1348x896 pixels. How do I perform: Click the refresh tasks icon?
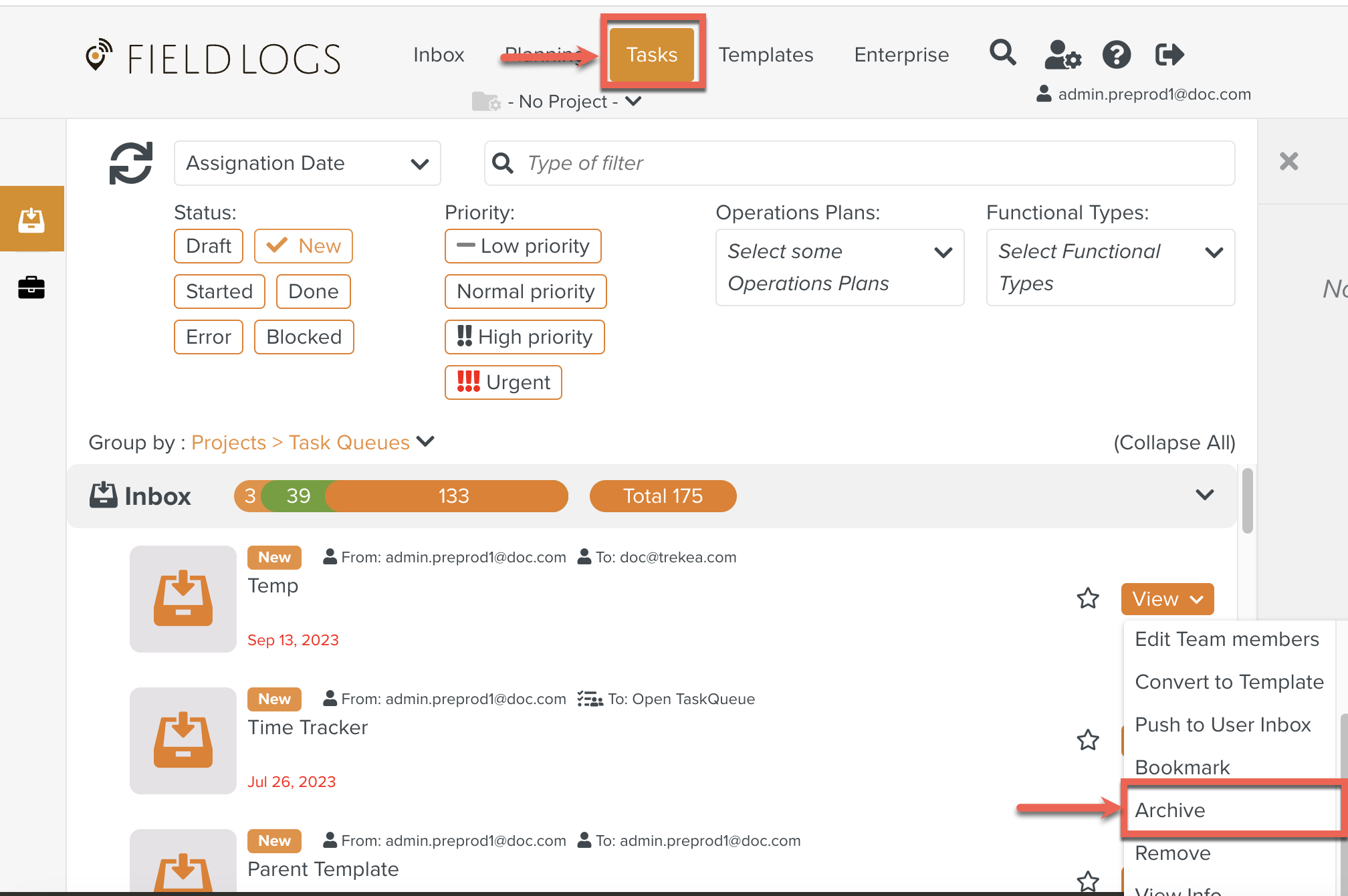click(131, 163)
